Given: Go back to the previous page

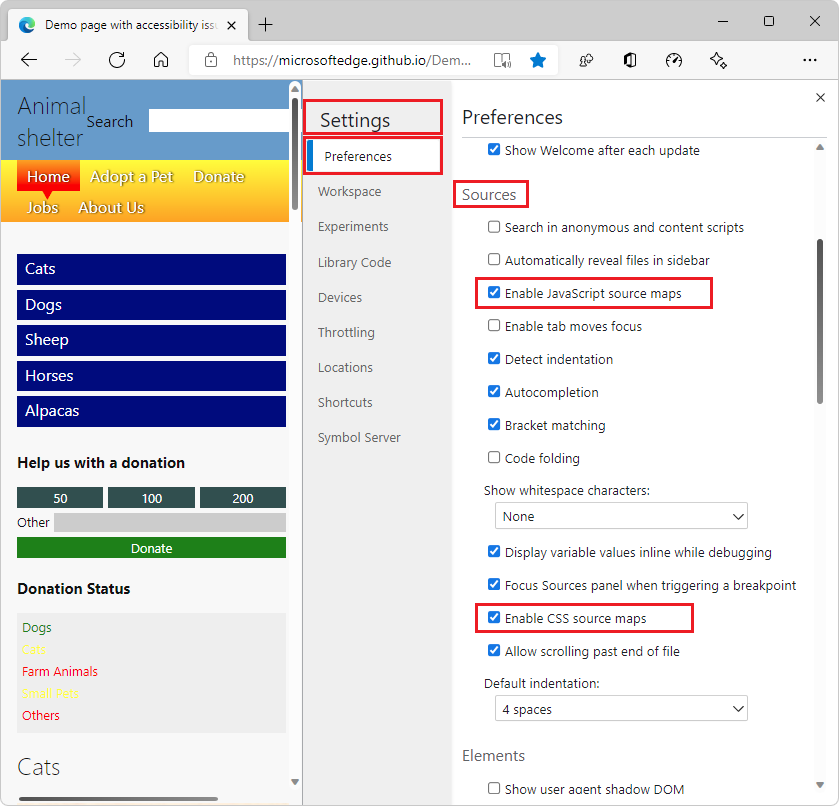Looking at the screenshot, I should pos(28,60).
